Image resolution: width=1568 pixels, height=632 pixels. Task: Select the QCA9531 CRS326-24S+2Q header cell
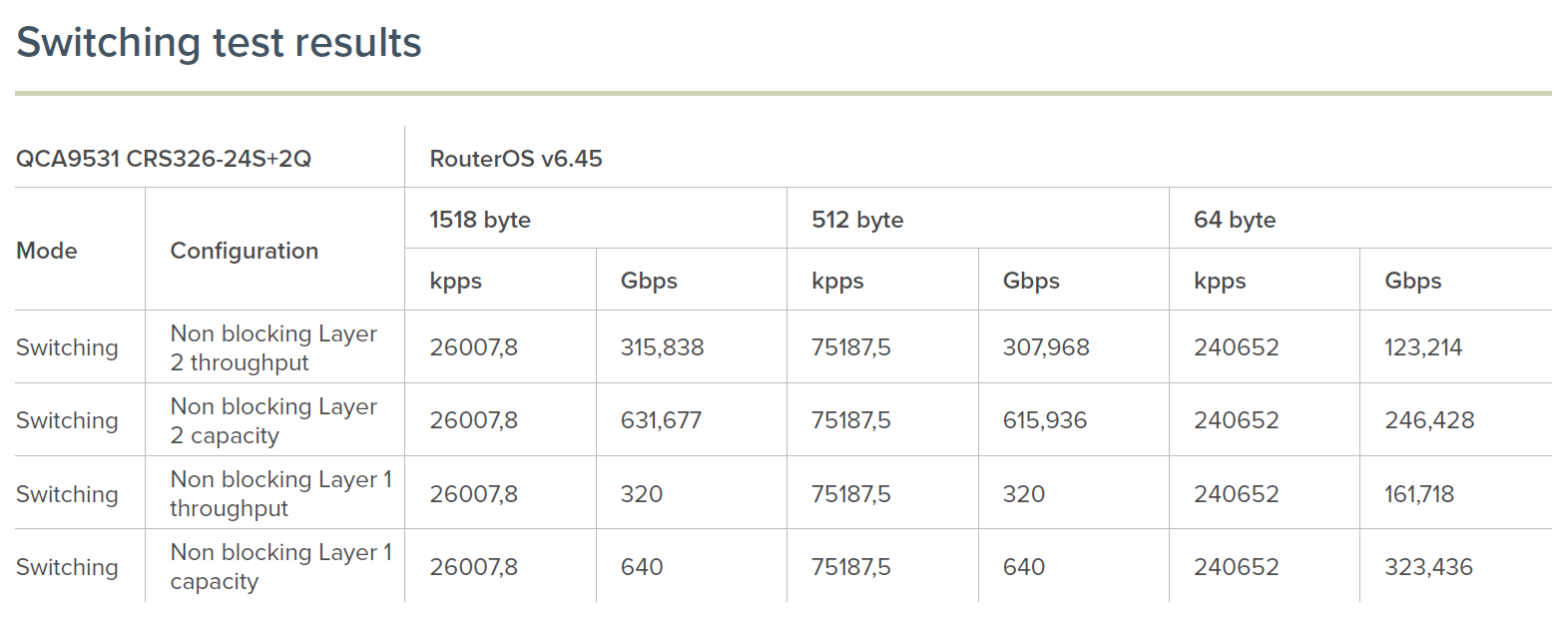pos(164,159)
